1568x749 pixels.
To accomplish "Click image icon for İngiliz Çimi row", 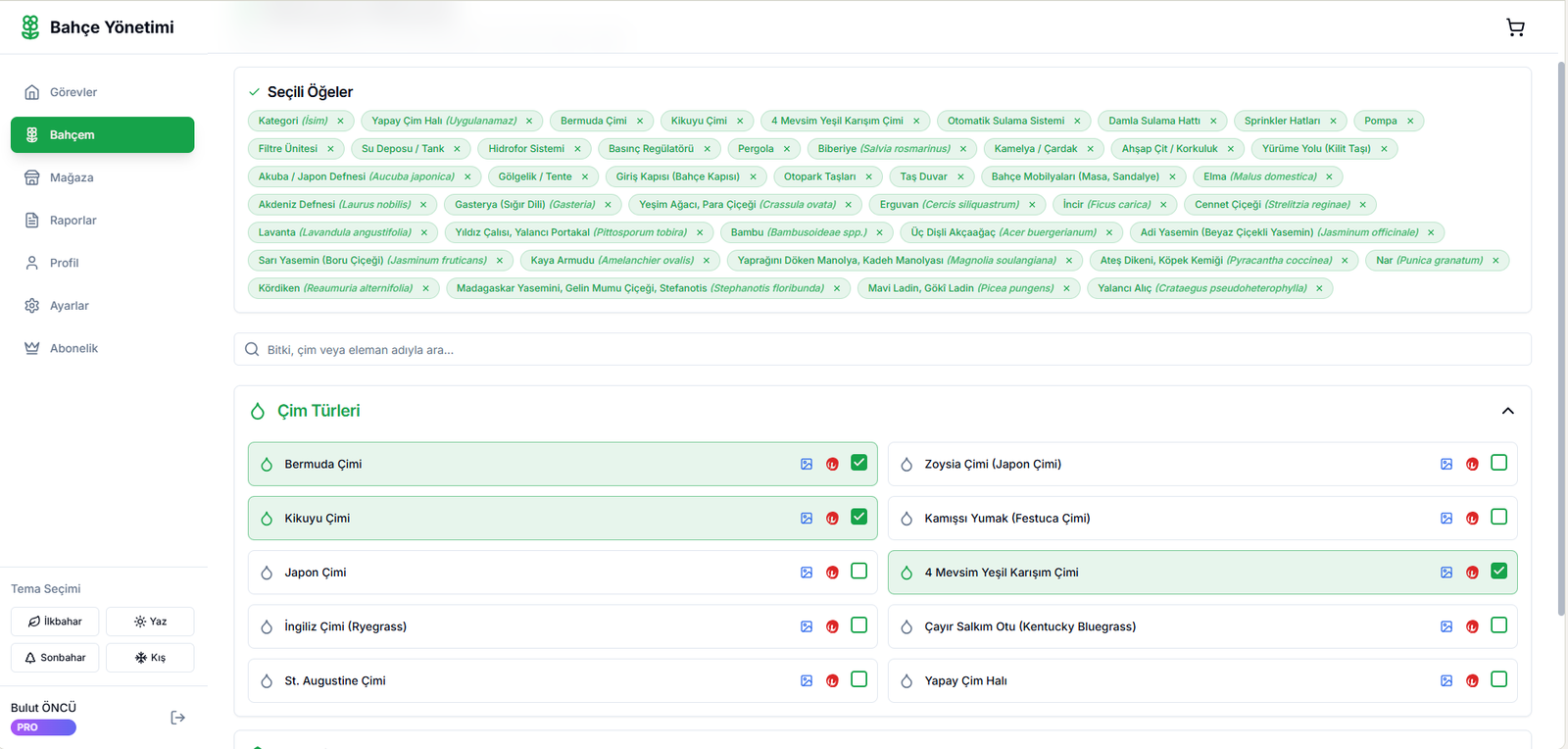I will (807, 626).
